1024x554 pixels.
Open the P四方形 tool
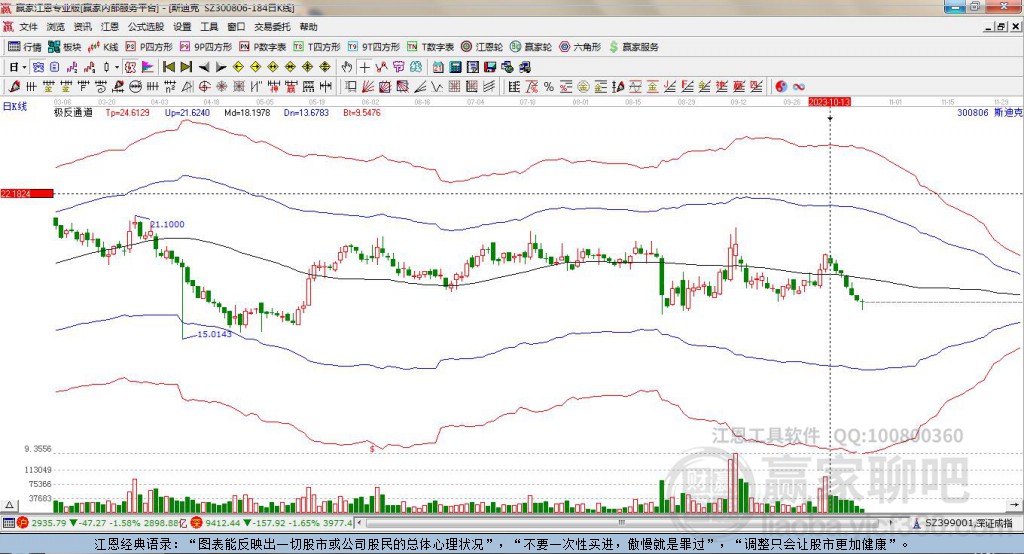[x=149, y=47]
